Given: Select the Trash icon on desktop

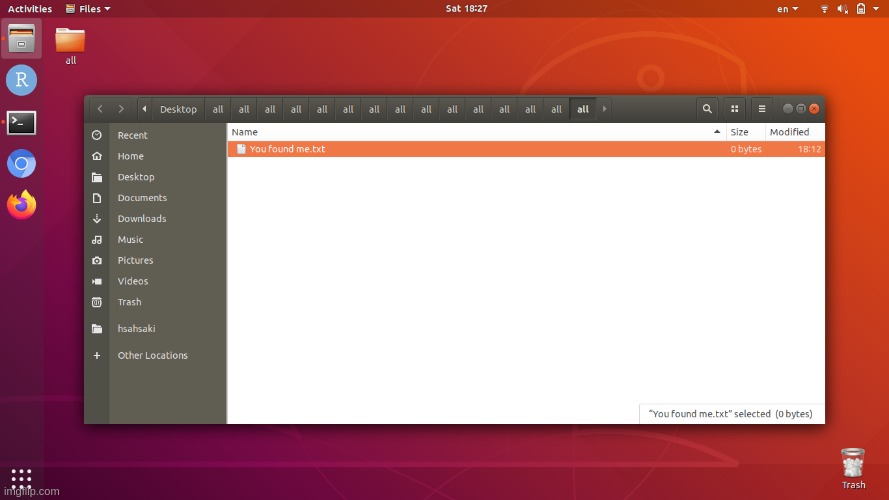Looking at the screenshot, I should tap(853, 468).
